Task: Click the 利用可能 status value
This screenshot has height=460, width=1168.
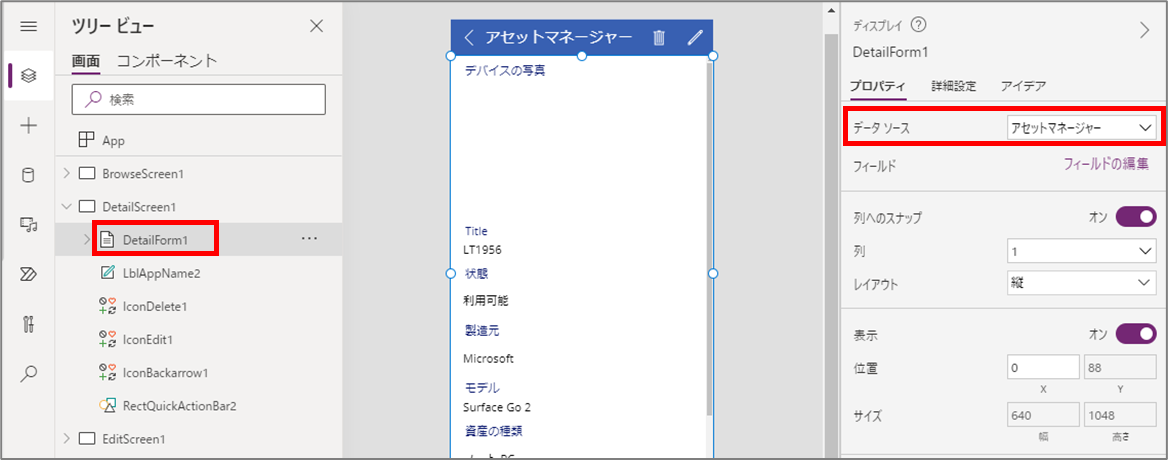Action: (x=486, y=301)
